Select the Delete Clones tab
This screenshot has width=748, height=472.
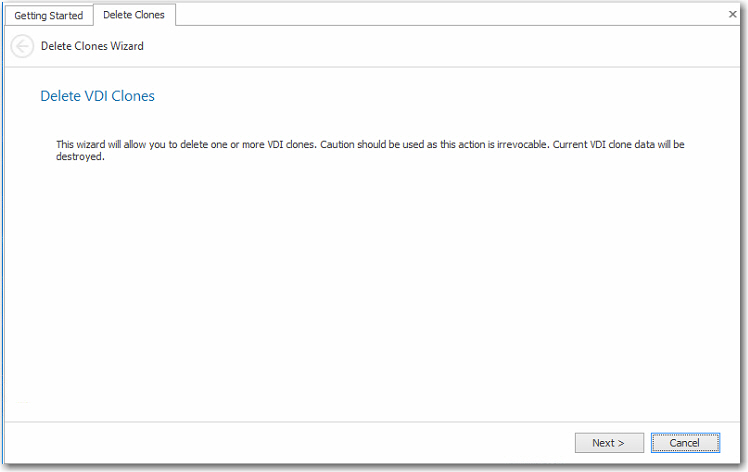coord(134,15)
